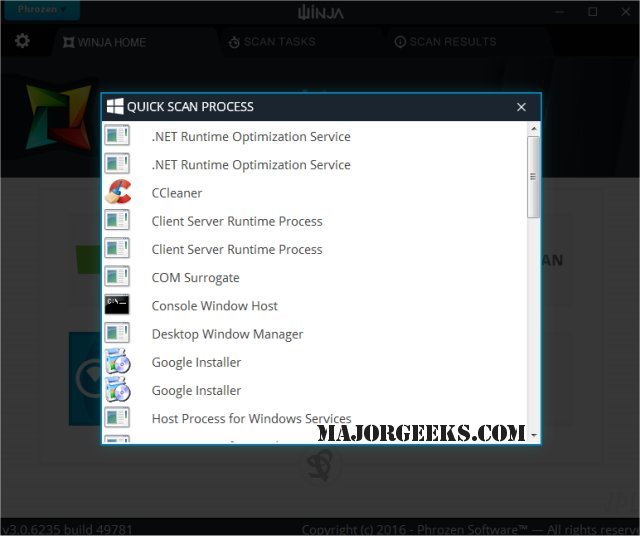The image size is (640, 536).
Task: Click the Console Window Host terminal icon
Action: click(x=117, y=305)
